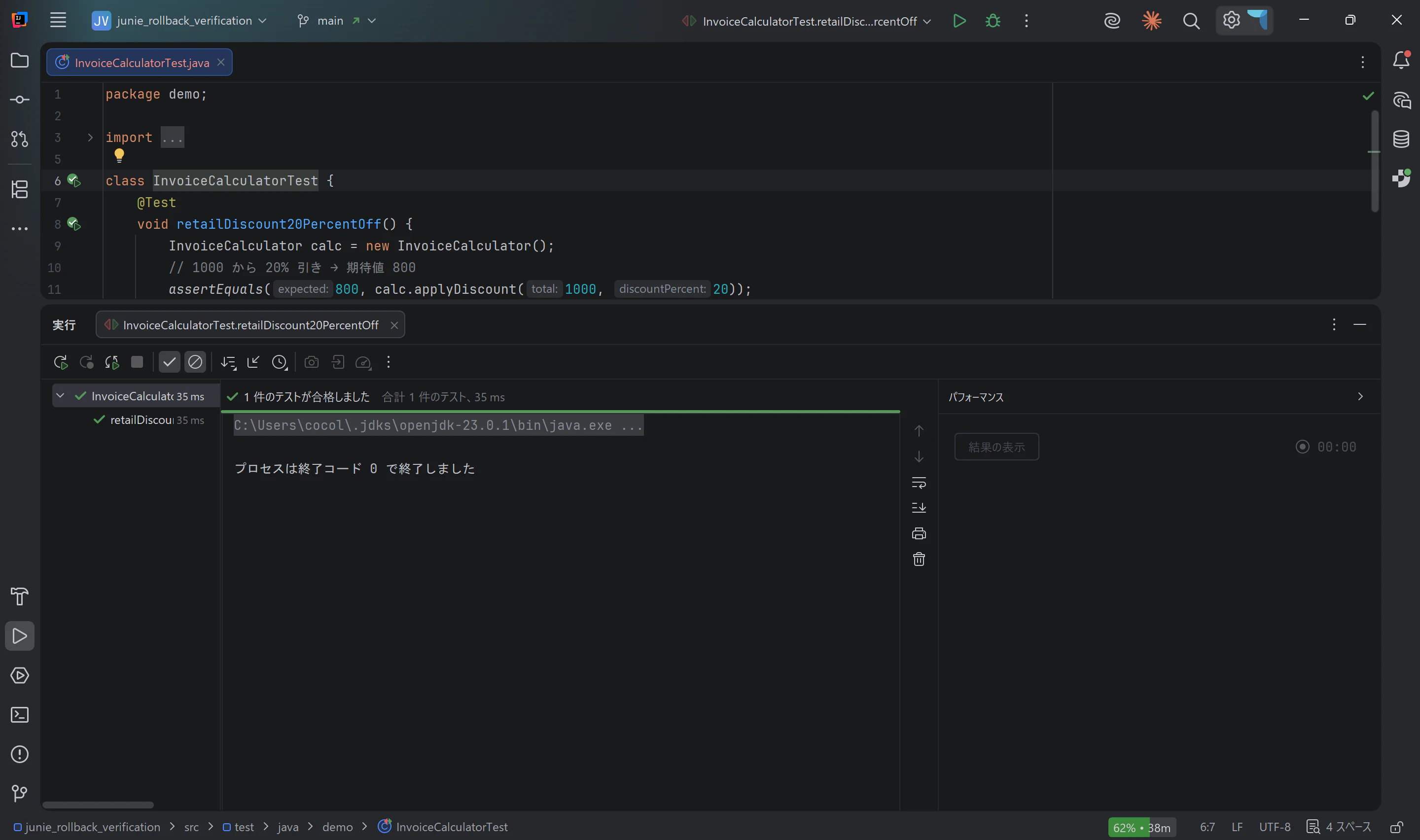Select the InvoiceCalculatorTest.java editor tab
The width and height of the screenshot is (1420, 840).
pos(139,62)
